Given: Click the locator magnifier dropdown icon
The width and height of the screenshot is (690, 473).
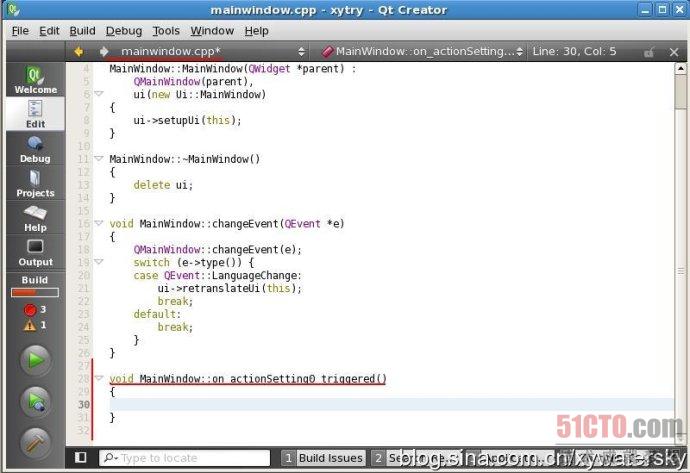Looking at the screenshot, I should [110, 458].
